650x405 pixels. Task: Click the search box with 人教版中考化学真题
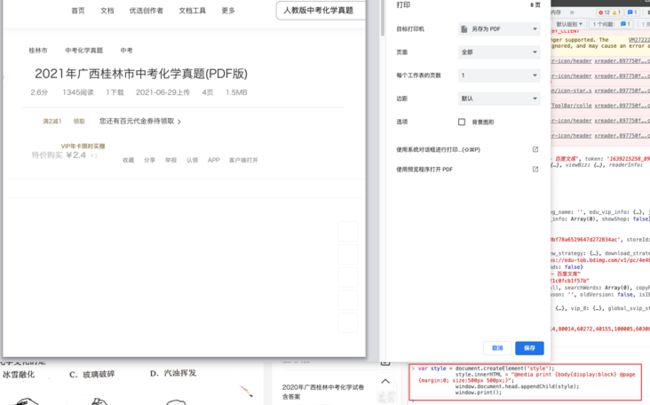click(321, 10)
